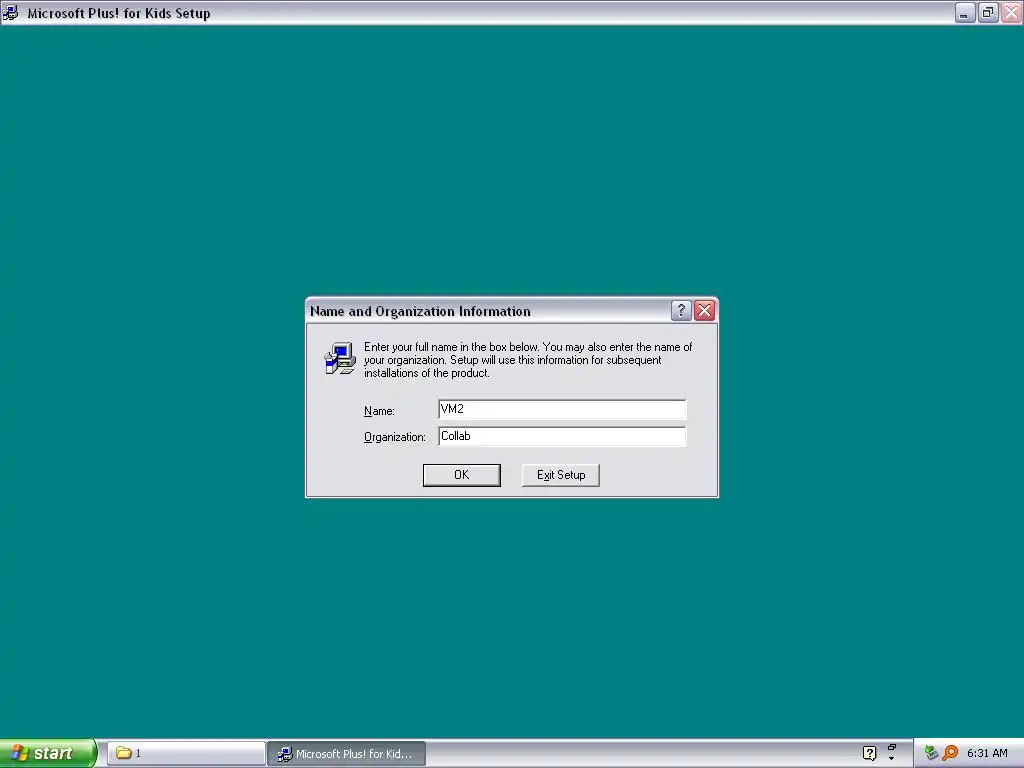Select the folder '1' taskbar button

185,753
